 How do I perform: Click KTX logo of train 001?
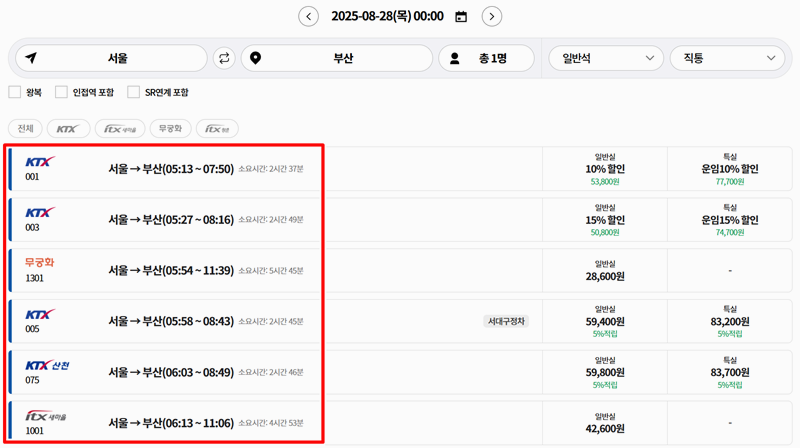point(40,162)
